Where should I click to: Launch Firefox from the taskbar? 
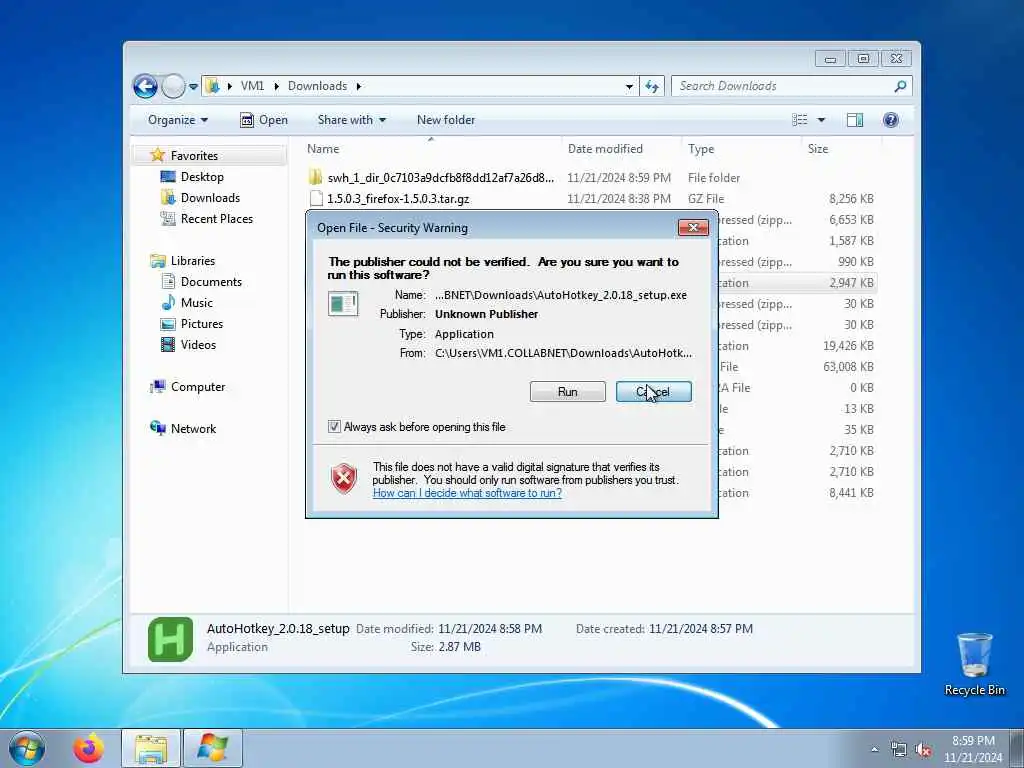(x=88, y=748)
